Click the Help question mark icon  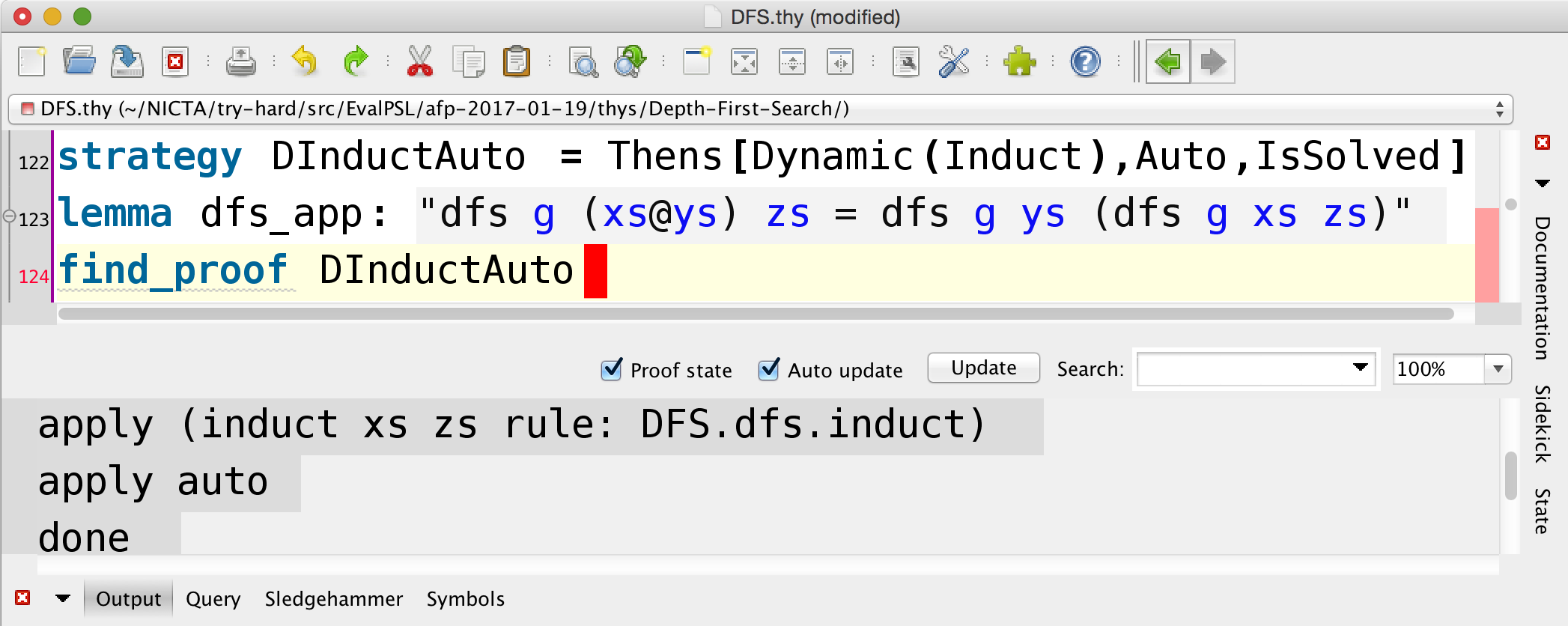tap(1085, 61)
